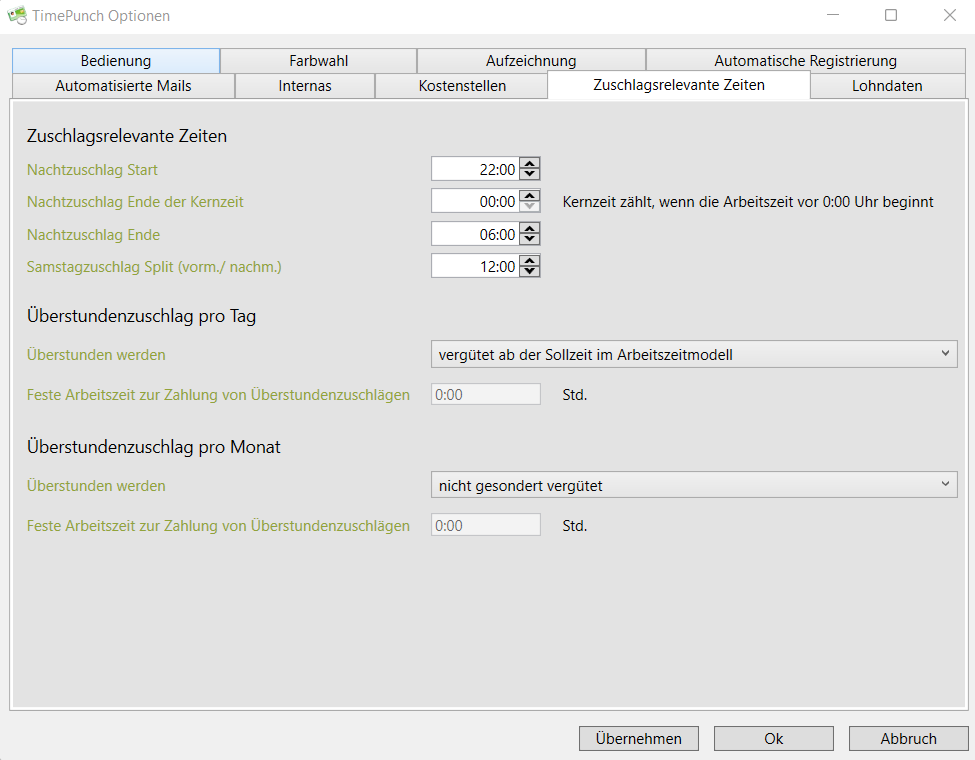The width and height of the screenshot is (975, 760).
Task: Open the Farbwahl tab
Action: (x=318, y=61)
